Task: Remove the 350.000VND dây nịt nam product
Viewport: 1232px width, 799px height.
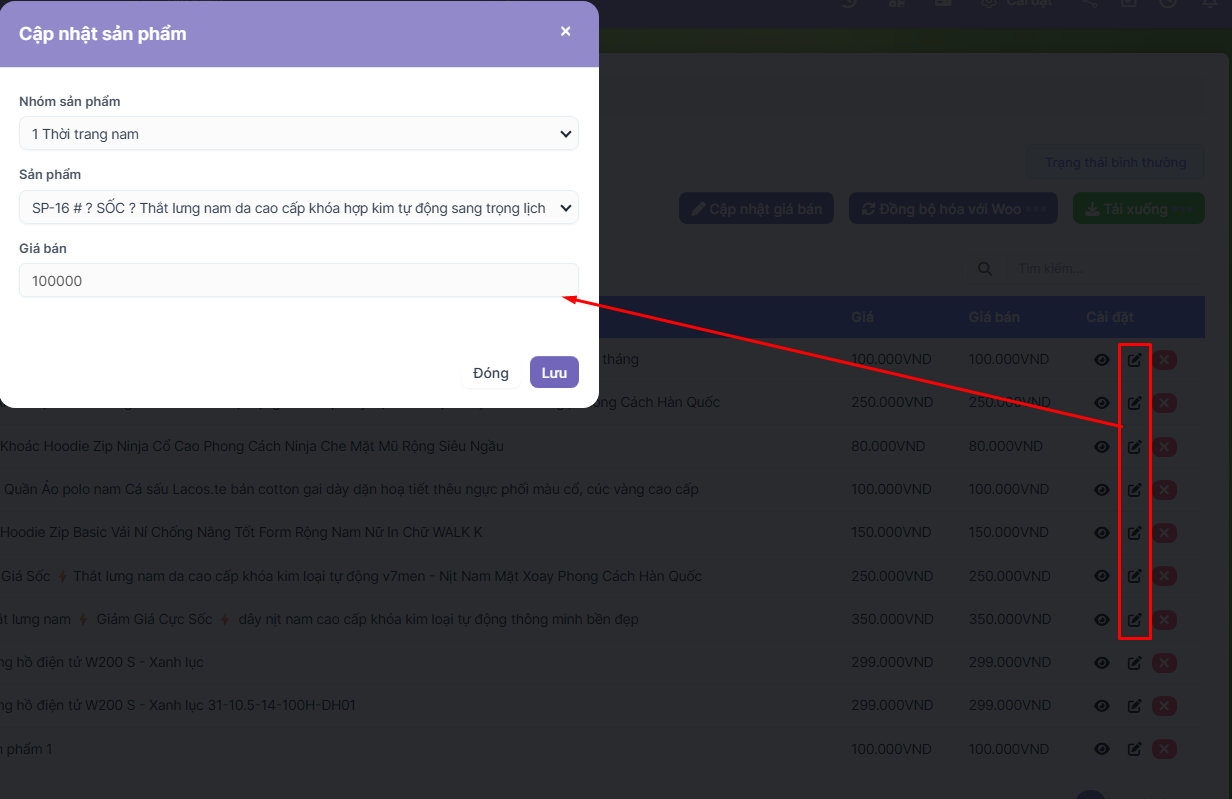Action: click(x=1164, y=620)
